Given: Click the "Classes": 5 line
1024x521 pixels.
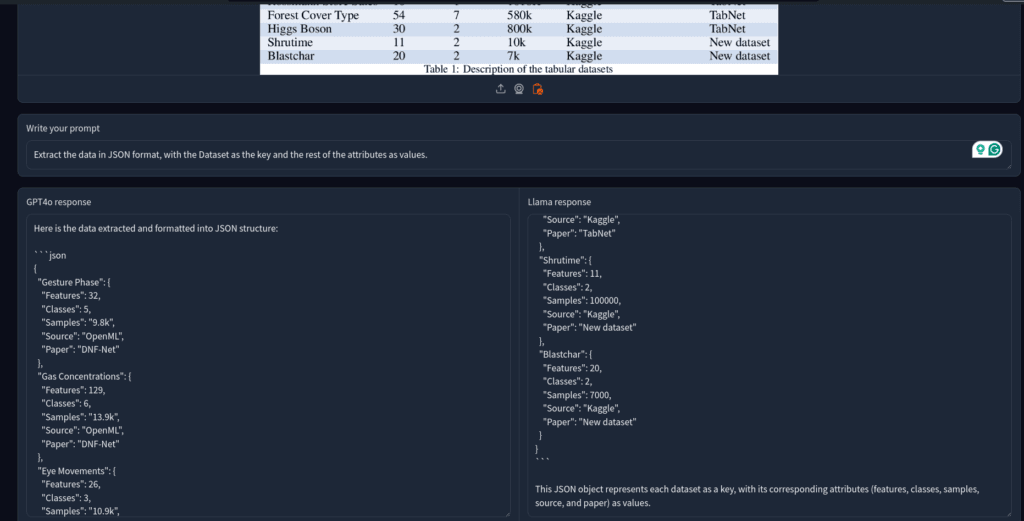Looking at the screenshot, I should pyautogui.click(x=66, y=309).
